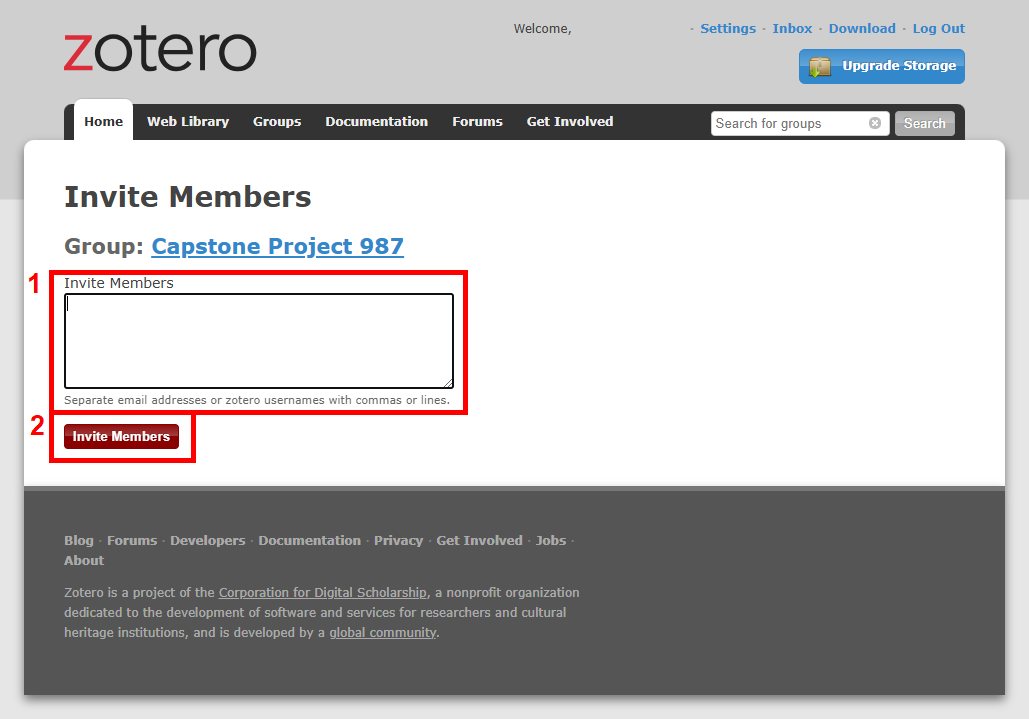The height and width of the screenshot is (719, 1029).
Task: Open Corporation for Digital Scholarship link
Action: point(322,593)
